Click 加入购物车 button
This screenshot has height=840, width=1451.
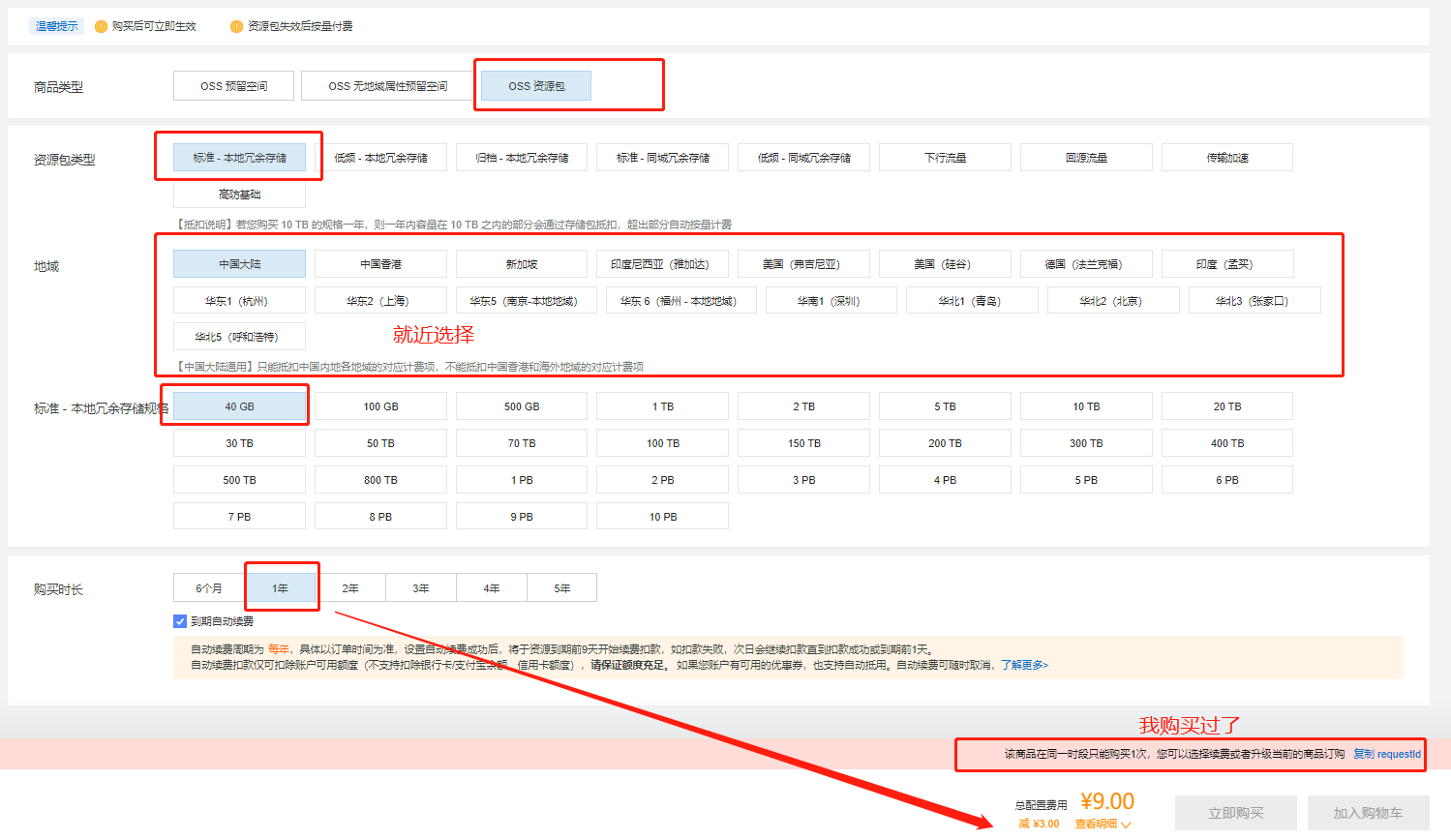click(1368, 813)
